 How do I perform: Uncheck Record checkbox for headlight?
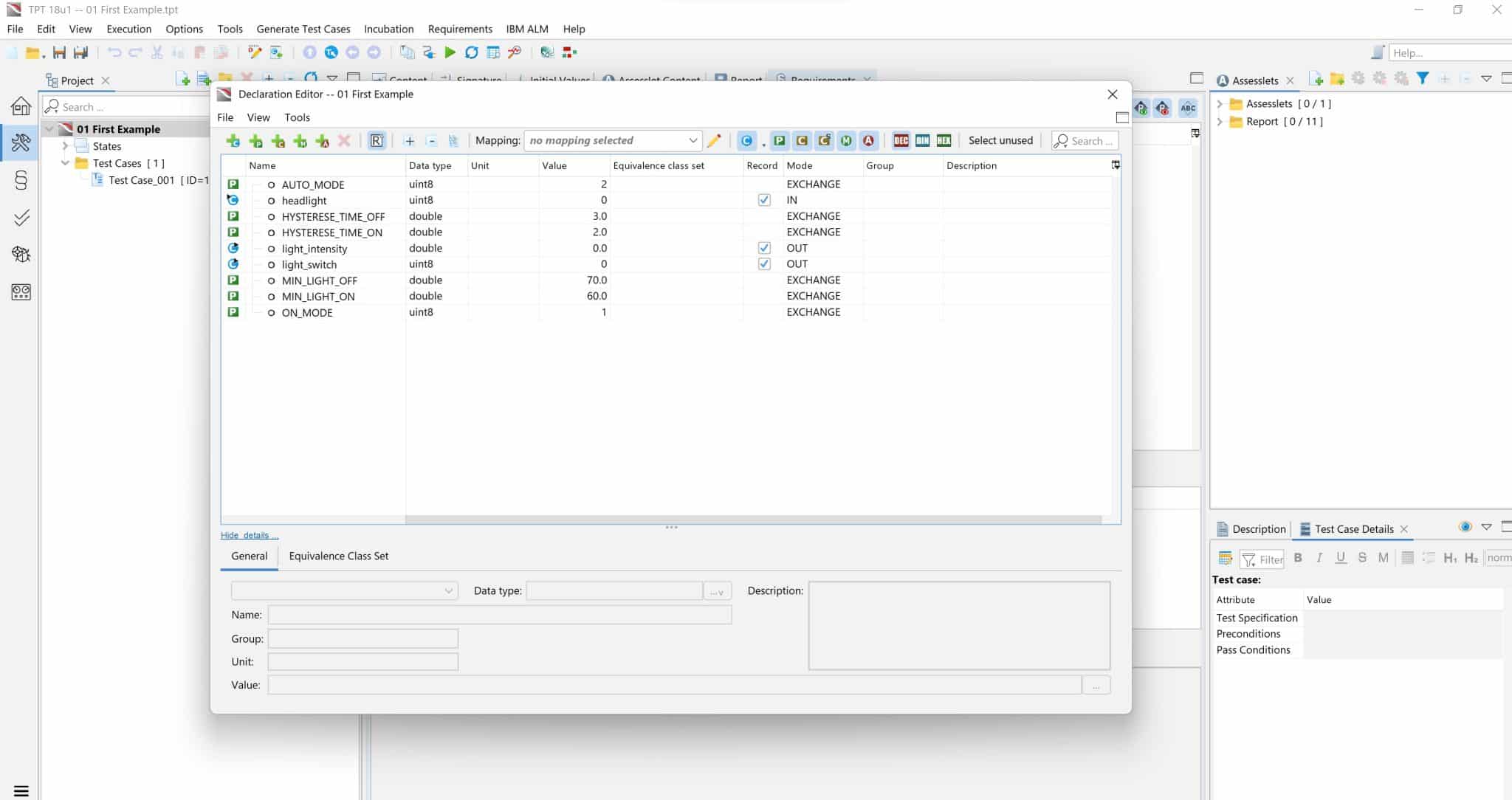764,200
